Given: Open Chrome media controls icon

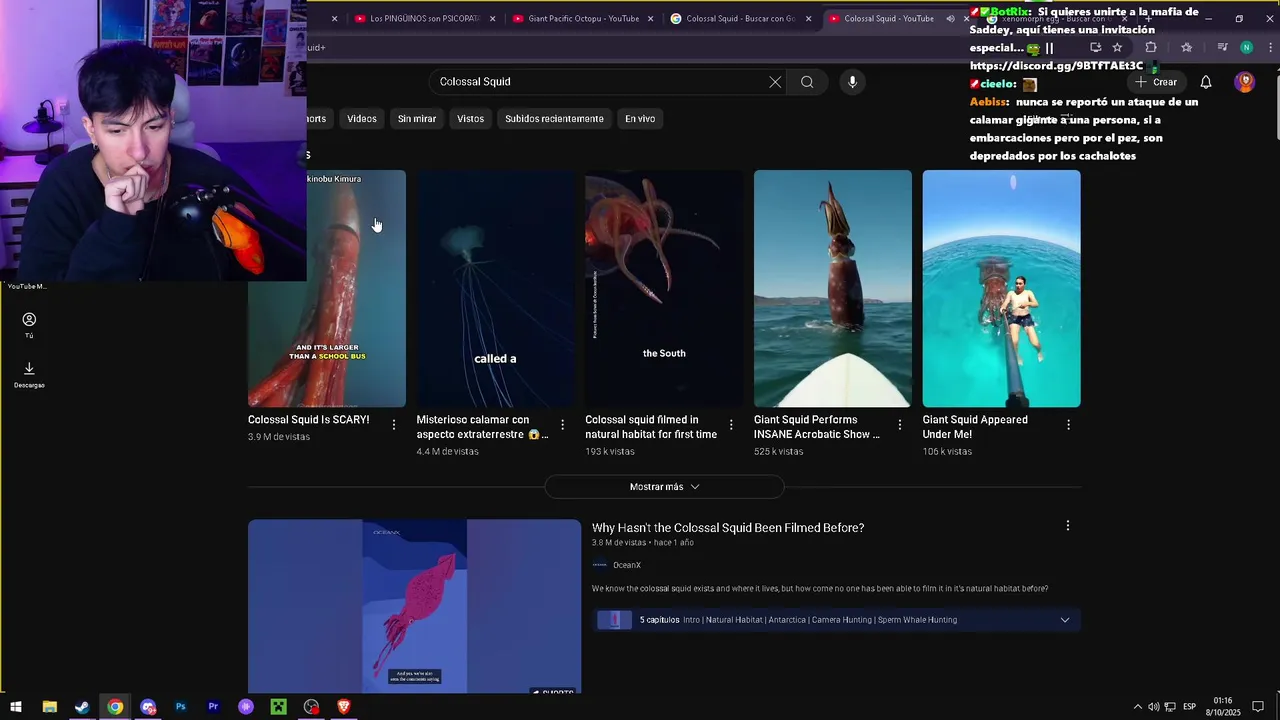Looking at the screenshot, I should pyautogui.click(x=1222, y=47).
